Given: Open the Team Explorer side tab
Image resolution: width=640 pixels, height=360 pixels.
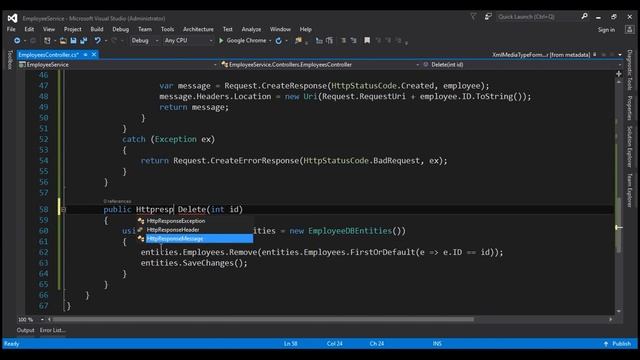Looking at the screenshot, I should (629, 190).
